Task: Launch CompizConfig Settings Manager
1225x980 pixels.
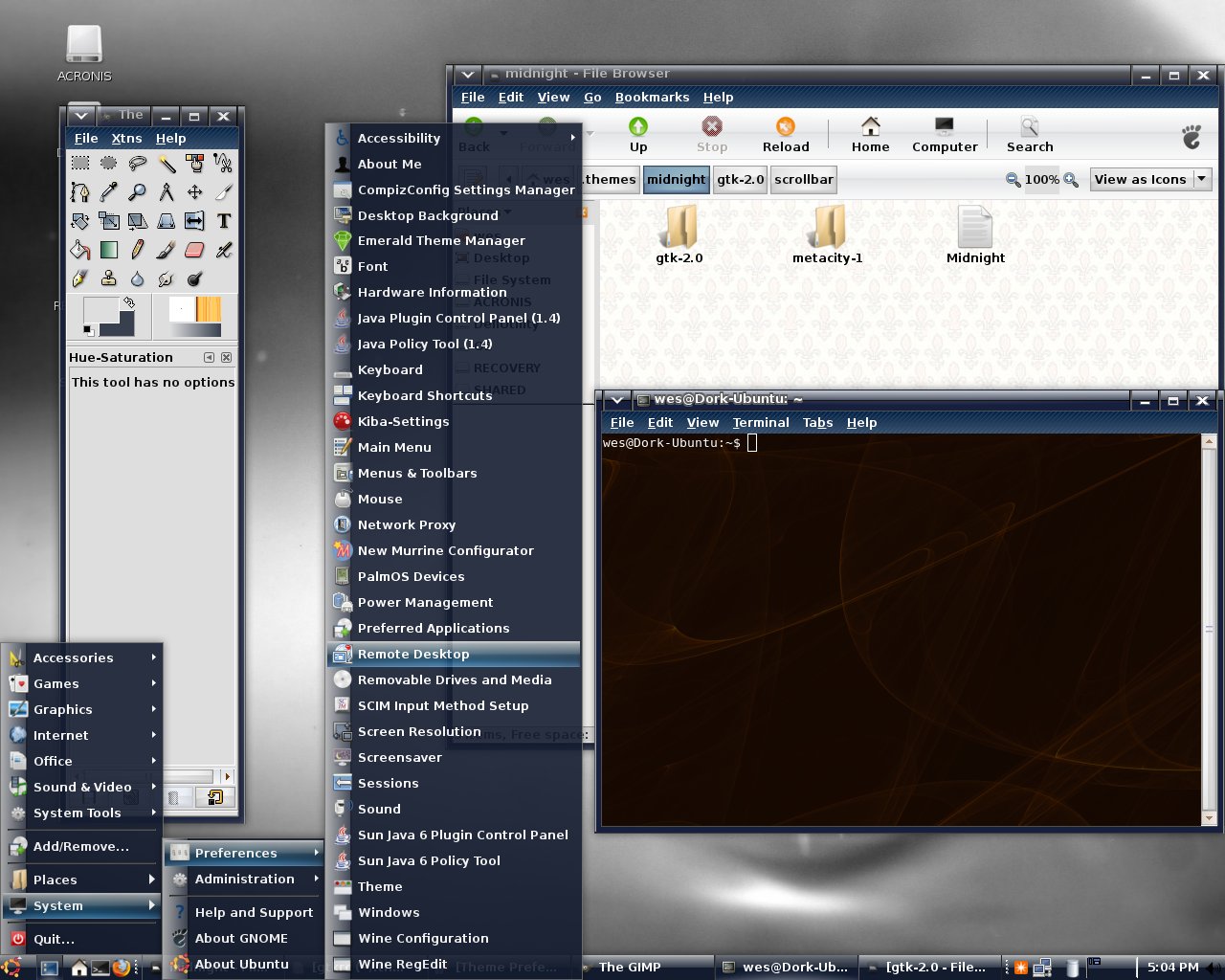Action: click(x=456, y=189)
